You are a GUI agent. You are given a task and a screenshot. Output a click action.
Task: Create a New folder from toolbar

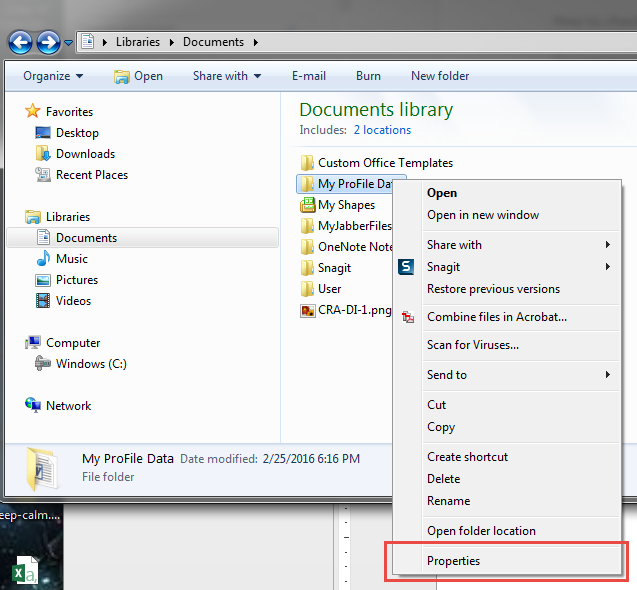point(440,76)
